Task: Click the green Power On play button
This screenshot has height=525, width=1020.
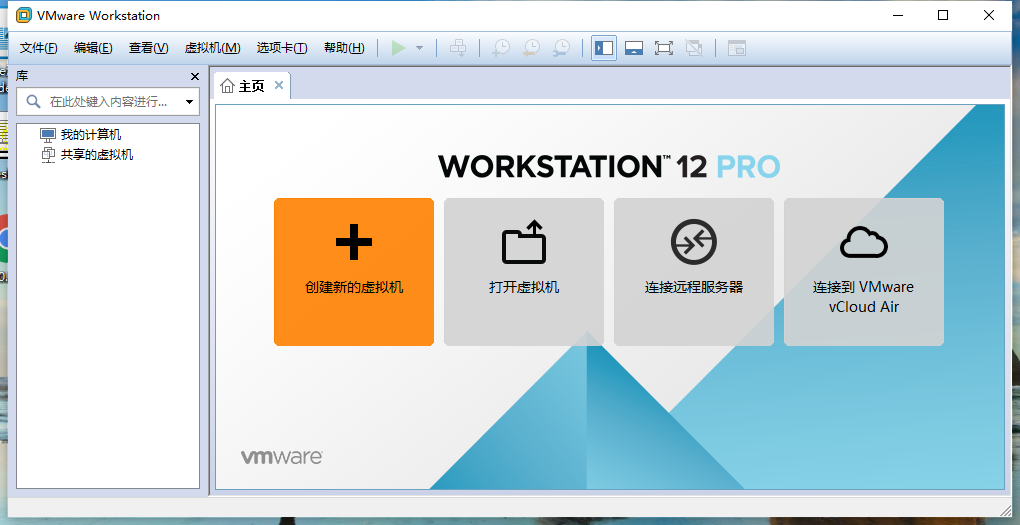Action: click(x=398, y=48)
